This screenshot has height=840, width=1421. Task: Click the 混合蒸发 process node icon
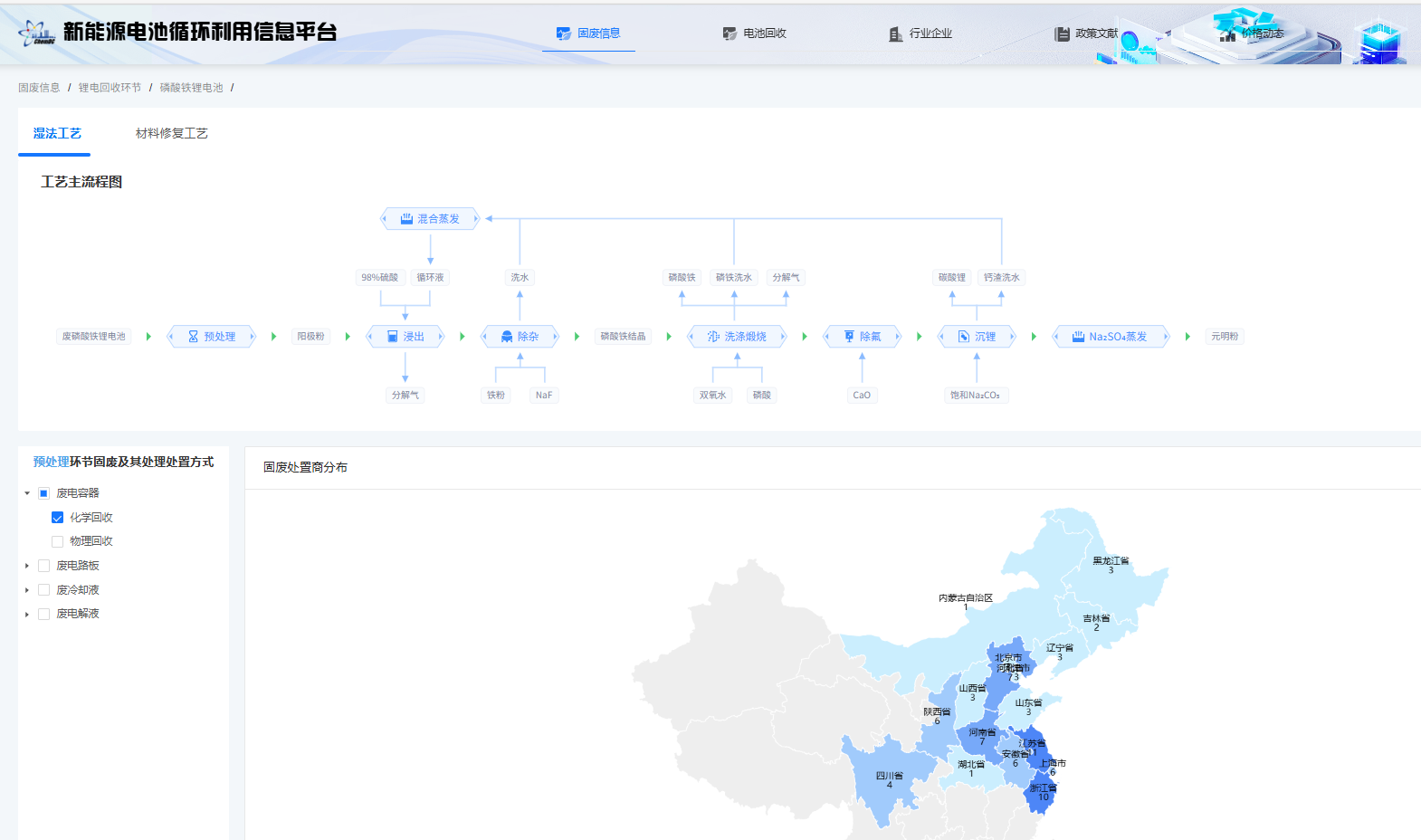tap(406, 219)
